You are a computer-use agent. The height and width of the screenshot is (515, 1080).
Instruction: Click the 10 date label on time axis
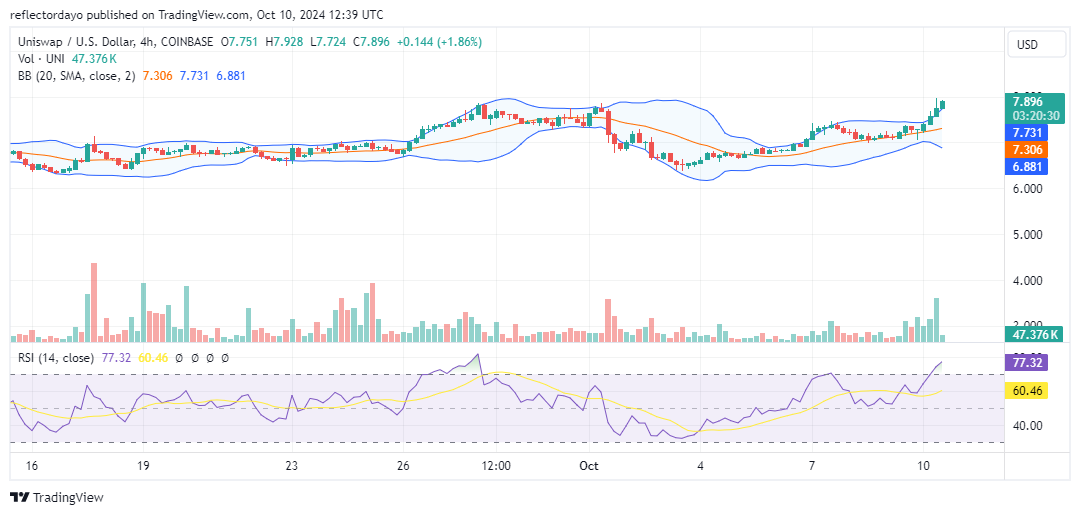(924, 465)
